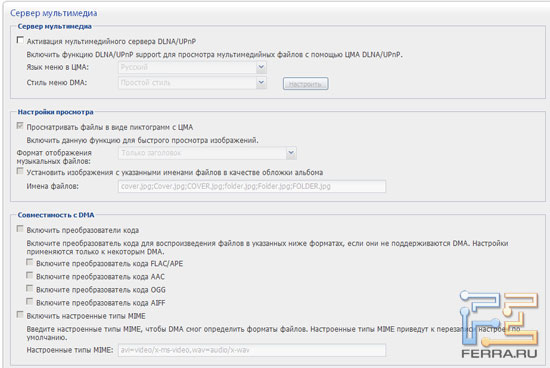Enable the custom MIME types checkbox
The width and height of the screenshot is (550, 368).
point(20,315)
